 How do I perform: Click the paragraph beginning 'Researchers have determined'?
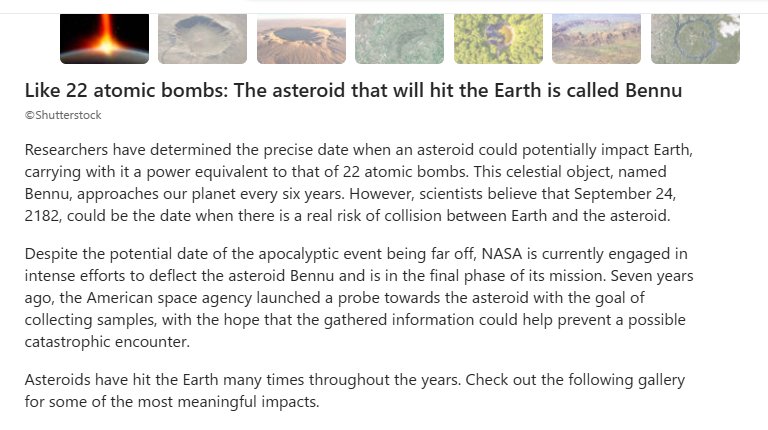click(x=360, y=182)
